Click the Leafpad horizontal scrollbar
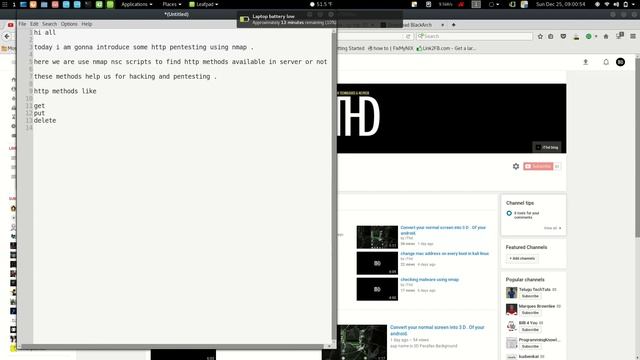Screen dimensions: 640x360 pos(173,347)
